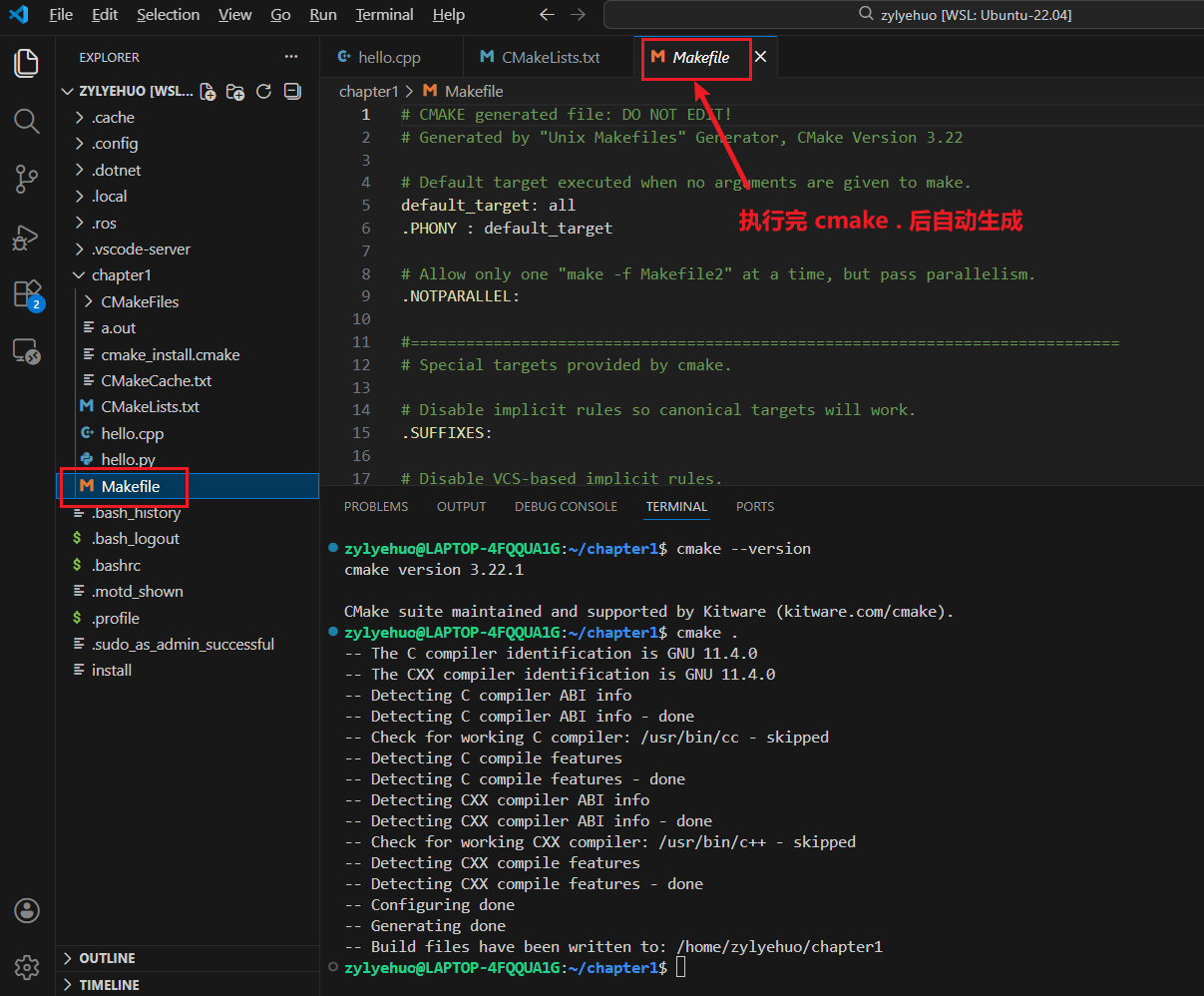Open the Source Control view
Image resolution: width=1204 pixels, height=996 pixels.
(27, 180)
